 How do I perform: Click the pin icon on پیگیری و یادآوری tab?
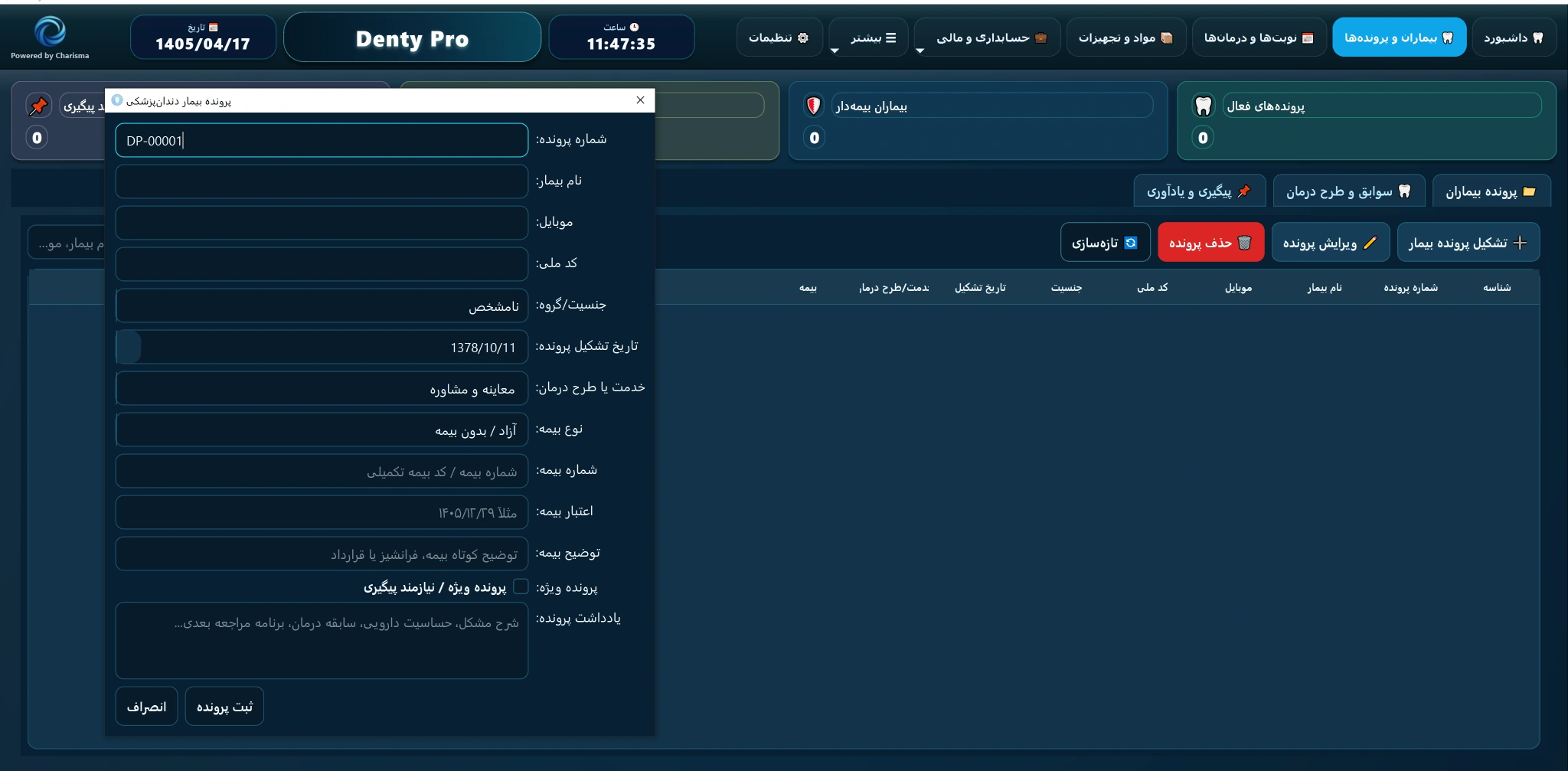[1244, 191]
